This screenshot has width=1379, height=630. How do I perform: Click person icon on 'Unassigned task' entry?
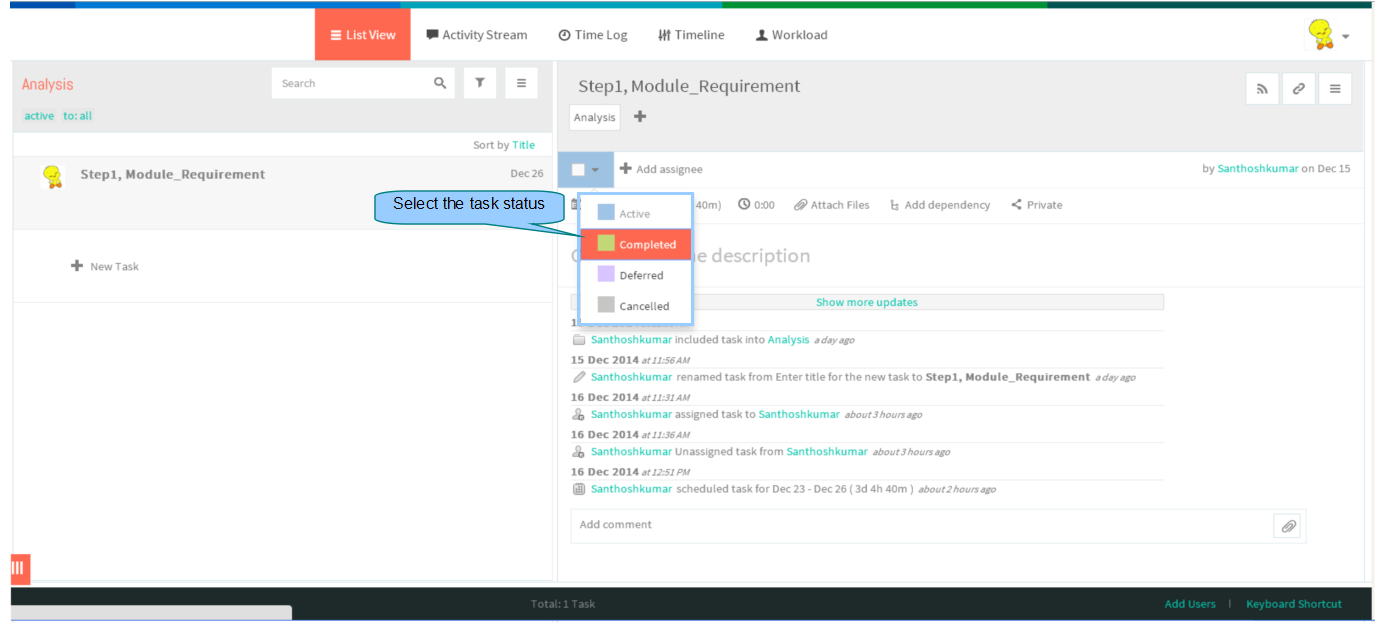pos(579,451)
